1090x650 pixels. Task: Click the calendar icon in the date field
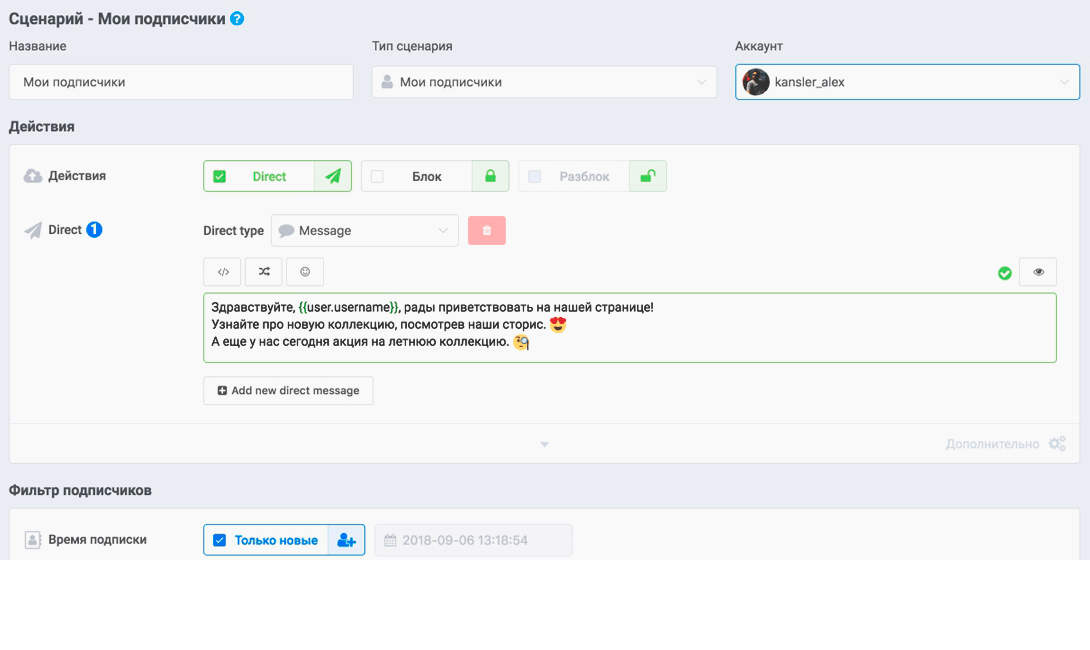[x=390, y=540]
